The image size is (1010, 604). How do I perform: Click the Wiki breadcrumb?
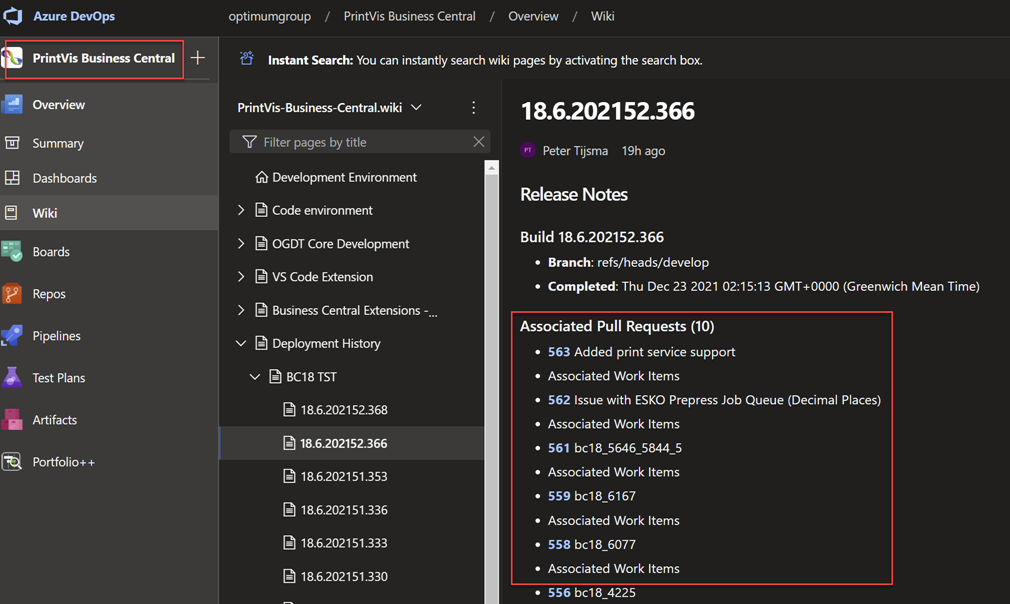pos(603,16)
